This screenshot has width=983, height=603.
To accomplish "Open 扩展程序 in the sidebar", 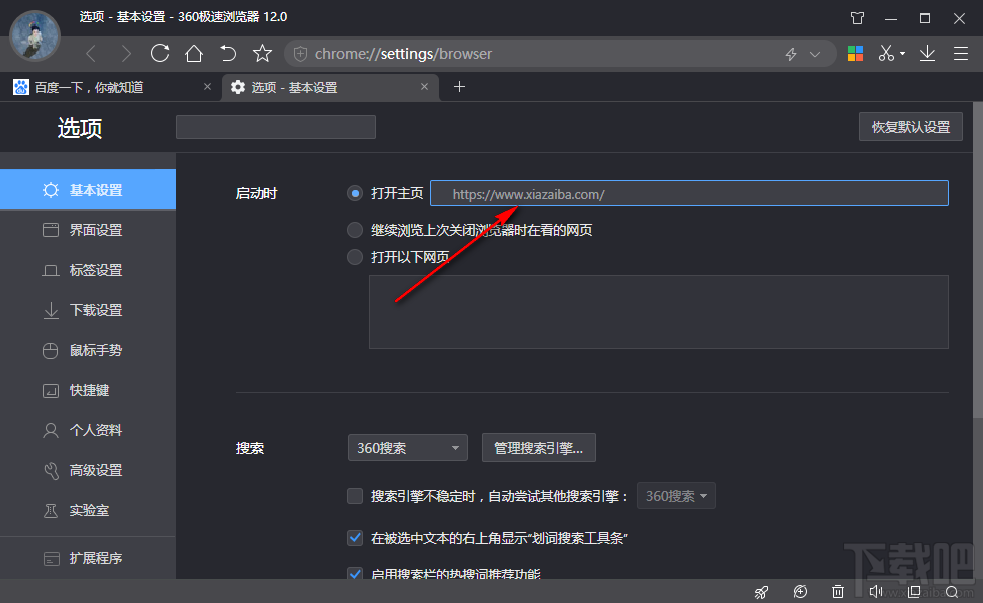I will [x=88, y=558].
